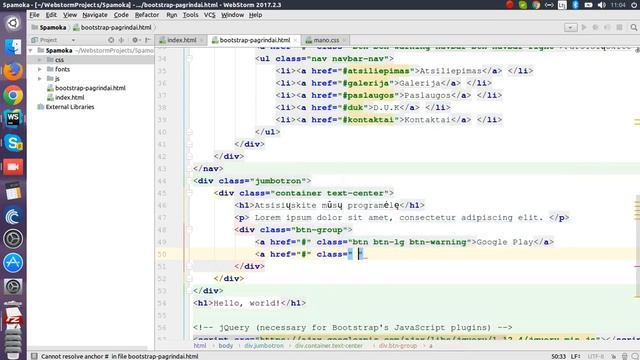Open the blue App Store launcher icon
640x360 pixels.
[x=13, y=262]
